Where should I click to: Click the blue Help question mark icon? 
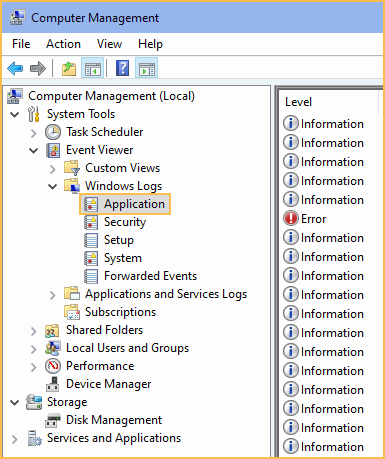pos(122,68)
